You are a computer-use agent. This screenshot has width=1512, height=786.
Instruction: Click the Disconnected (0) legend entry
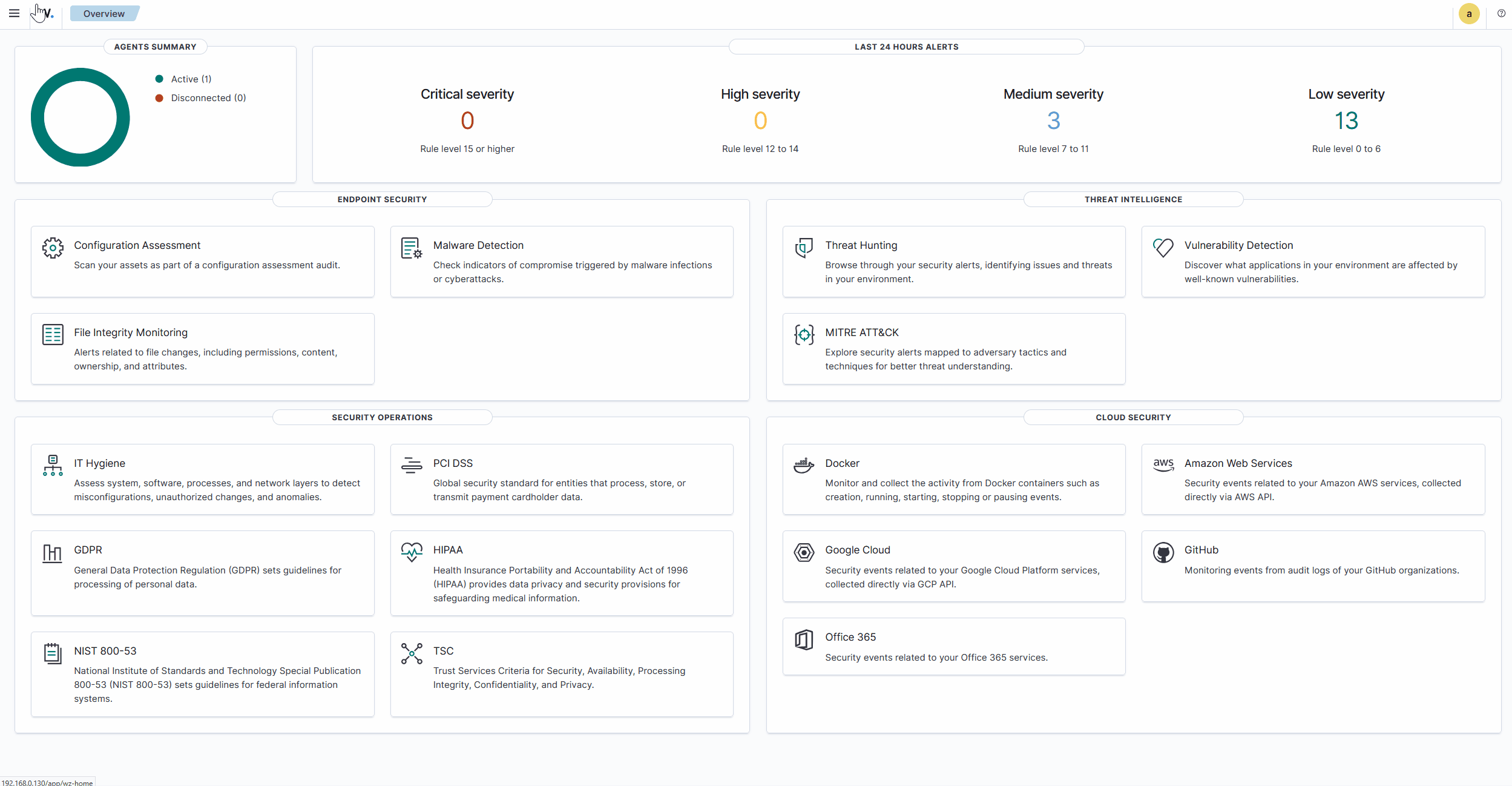point(208,97)
